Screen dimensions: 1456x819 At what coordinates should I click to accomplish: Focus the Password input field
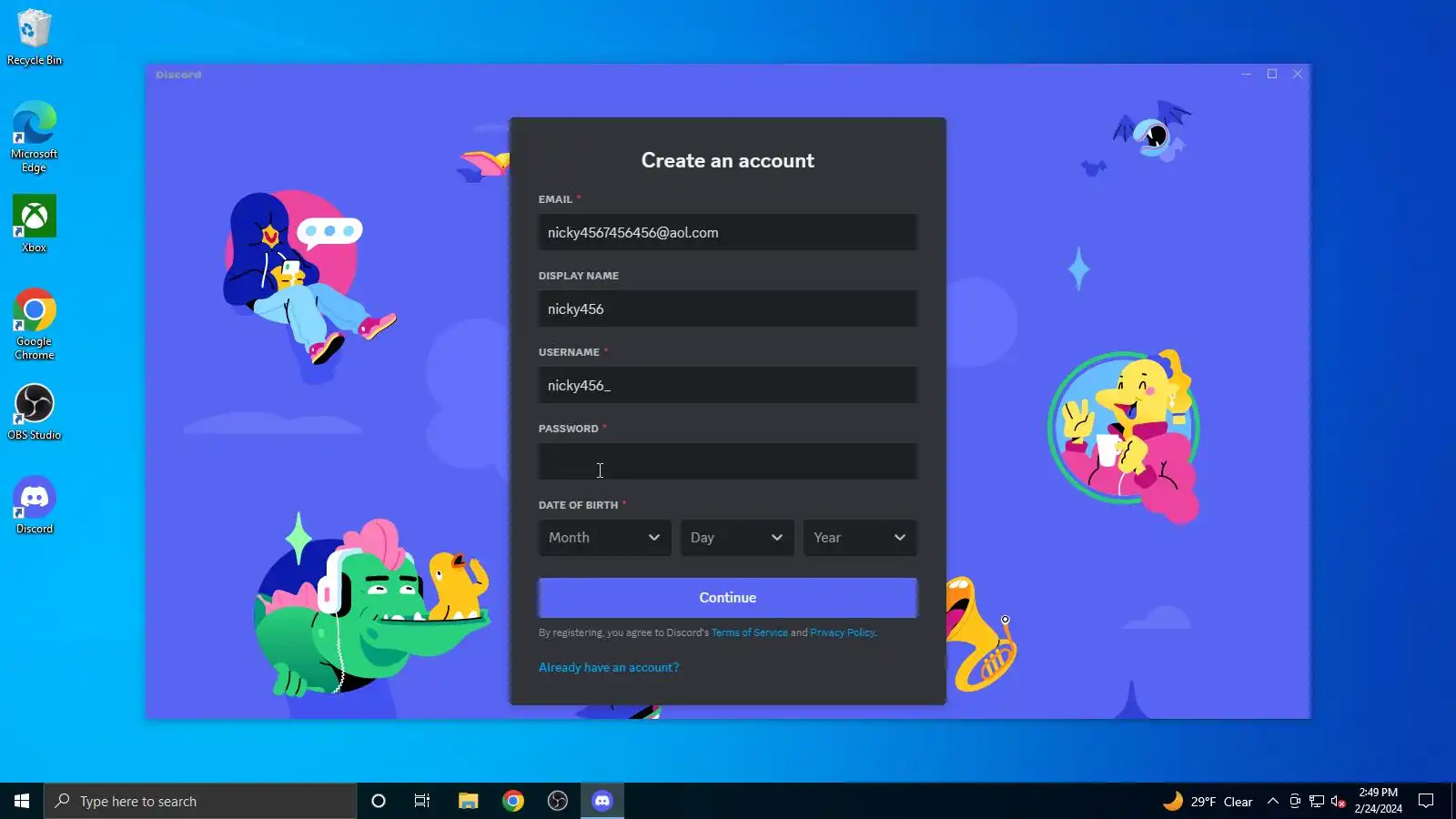pos(728,461)
